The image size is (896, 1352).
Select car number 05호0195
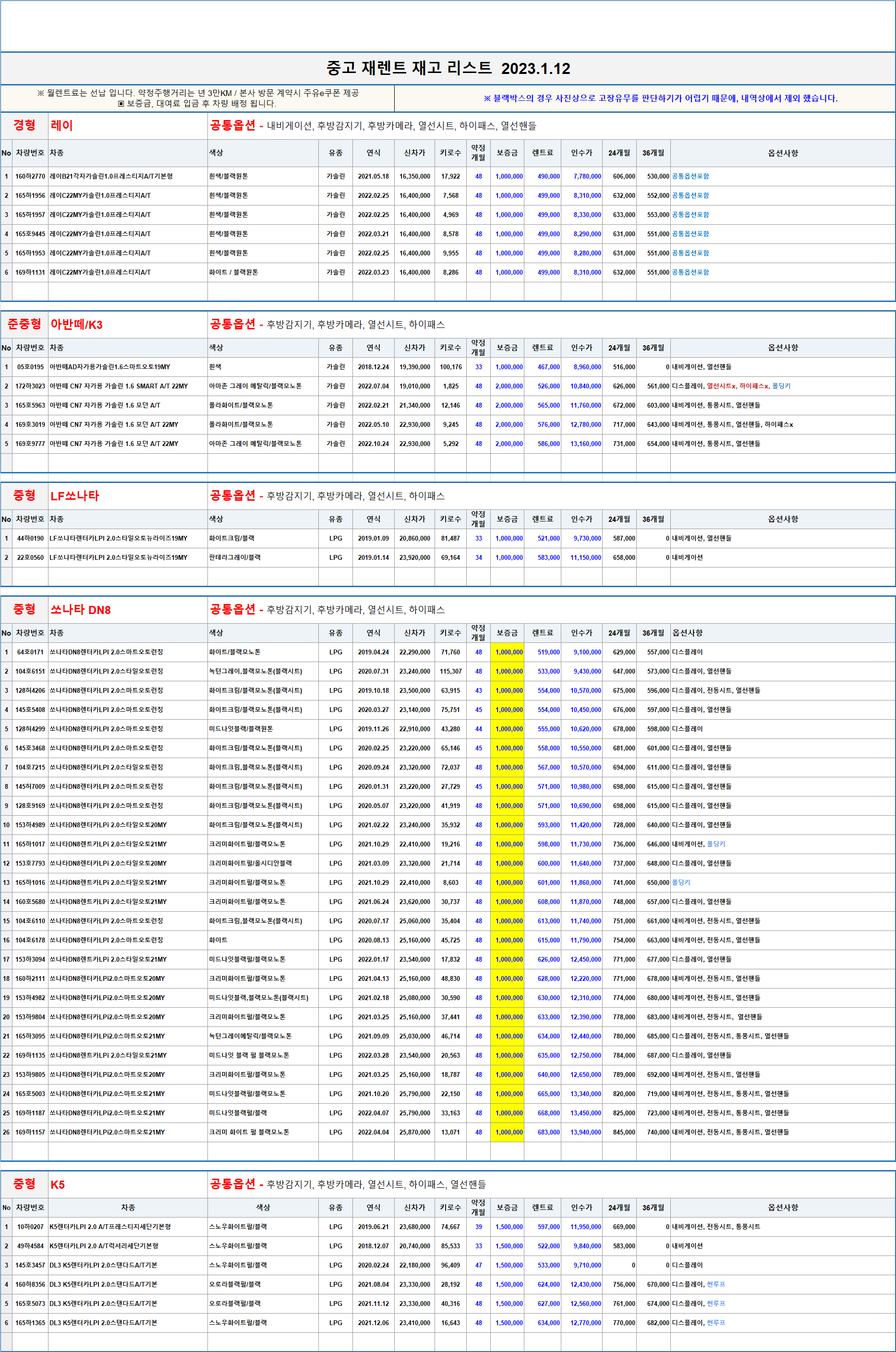(x=30, y=367)
